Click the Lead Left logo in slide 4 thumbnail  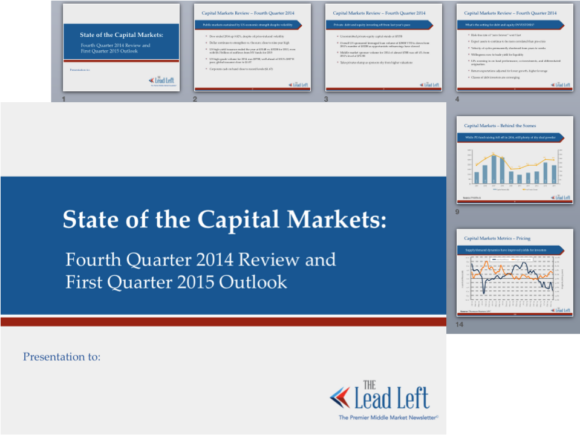(561, 85)
